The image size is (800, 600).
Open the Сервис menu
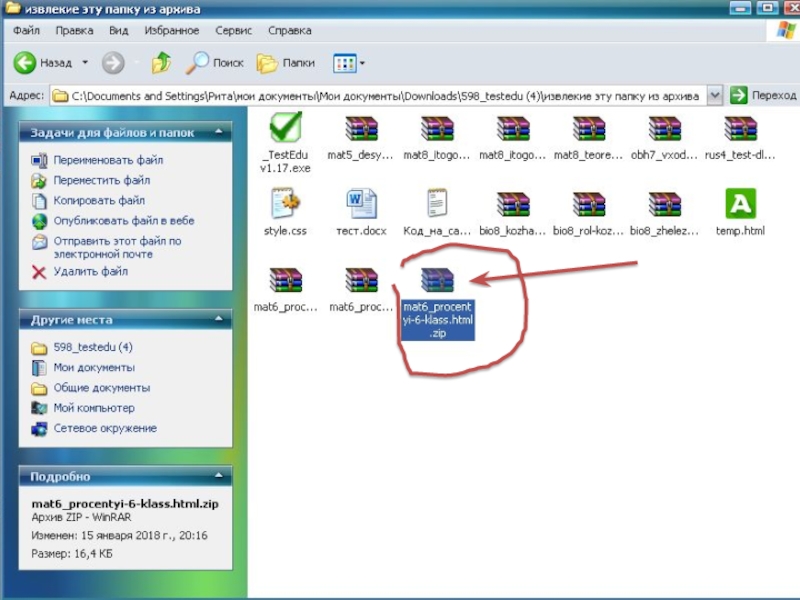[x=233, y=31]
